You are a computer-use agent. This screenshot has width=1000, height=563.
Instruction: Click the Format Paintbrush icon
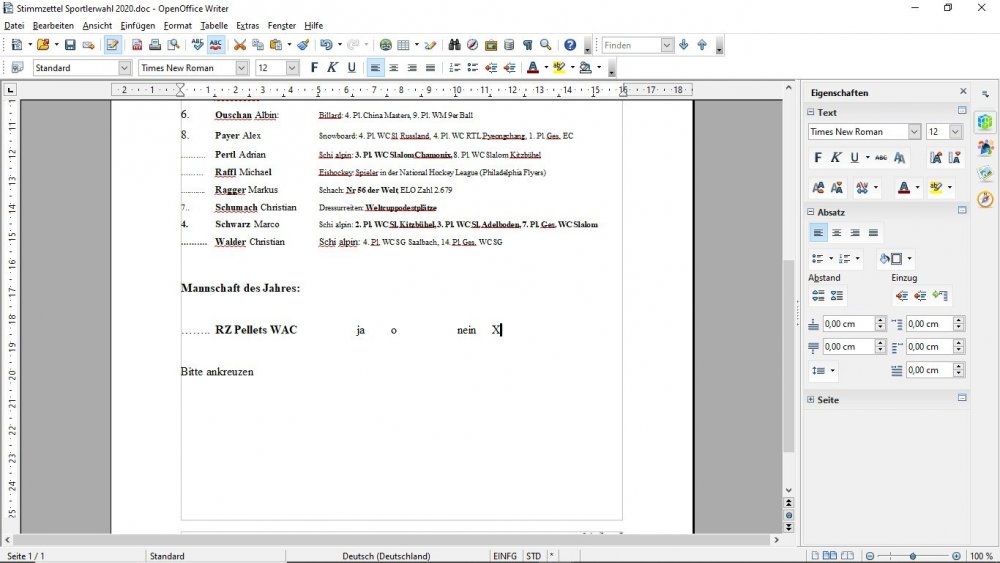pos(304,45)
